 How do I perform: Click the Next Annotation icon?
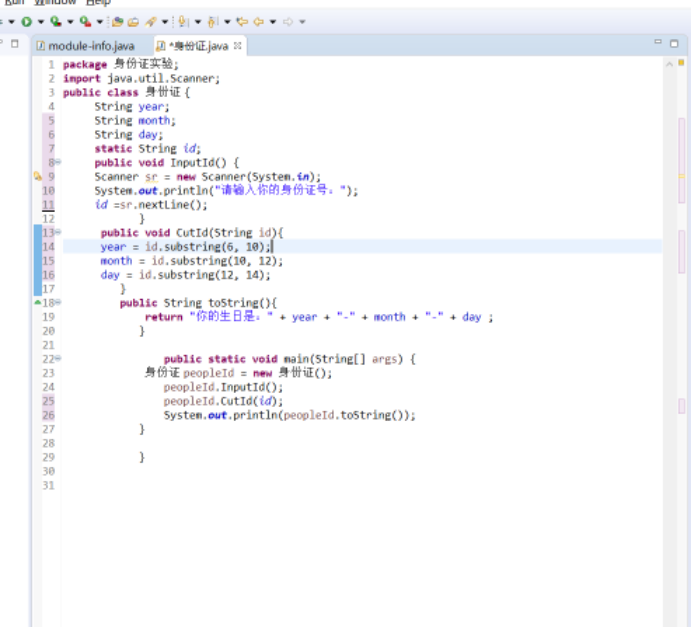tap(184, 21)
